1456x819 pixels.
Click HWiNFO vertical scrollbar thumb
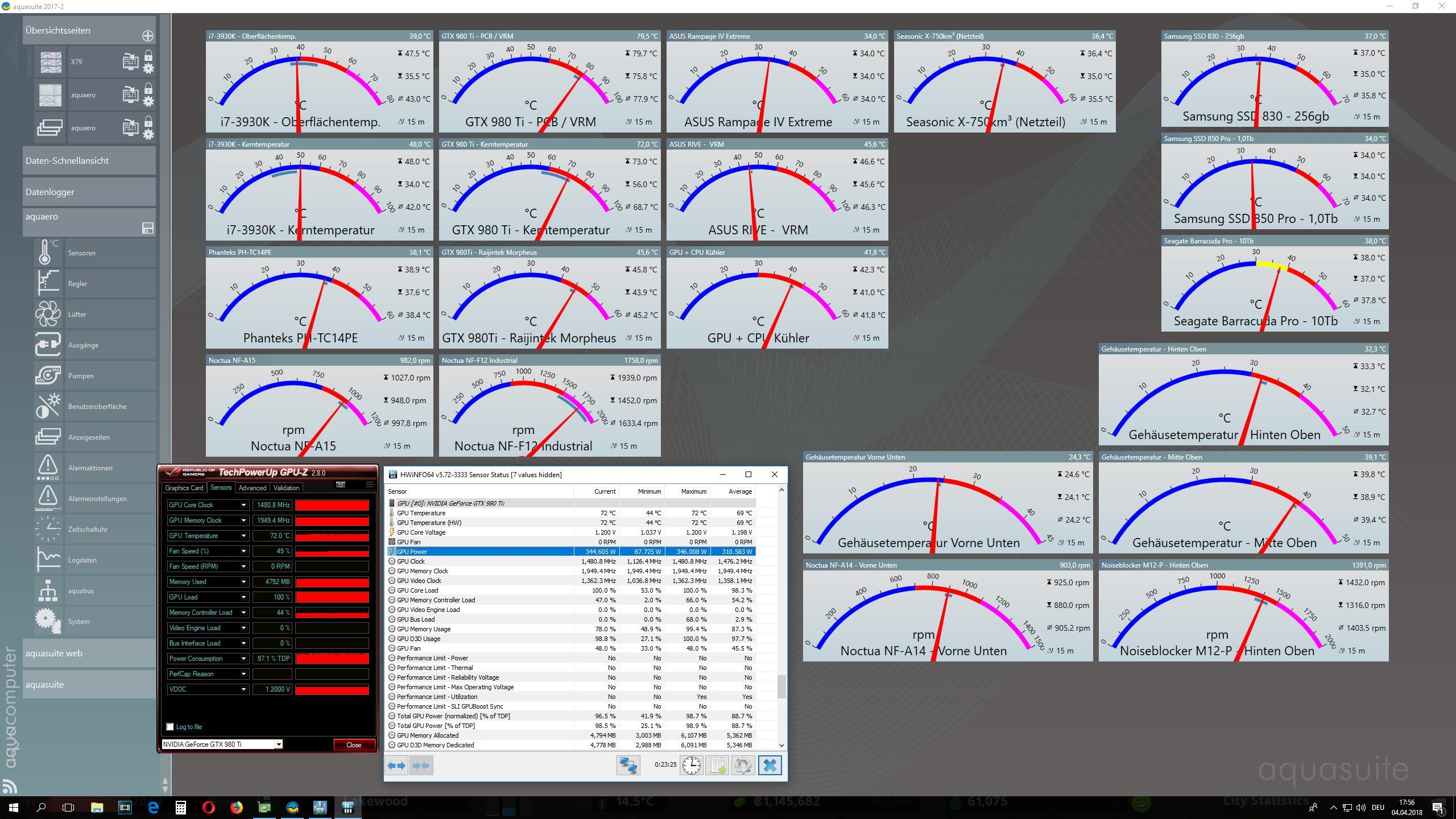(x=781, y=686)
